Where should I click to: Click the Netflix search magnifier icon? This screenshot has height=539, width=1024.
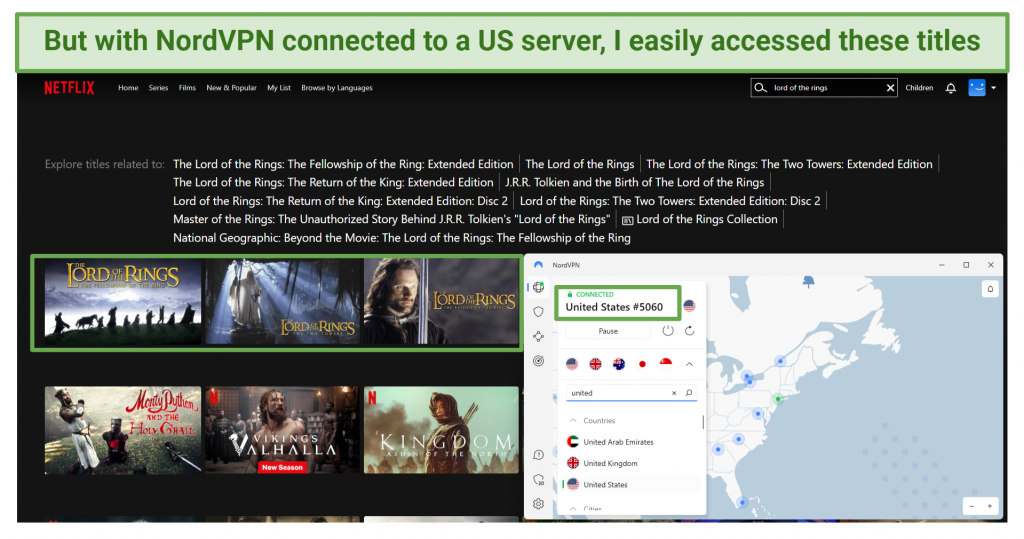click(760, 88)
